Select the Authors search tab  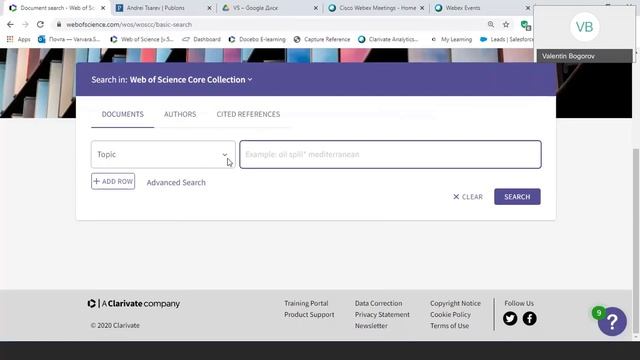180,114
